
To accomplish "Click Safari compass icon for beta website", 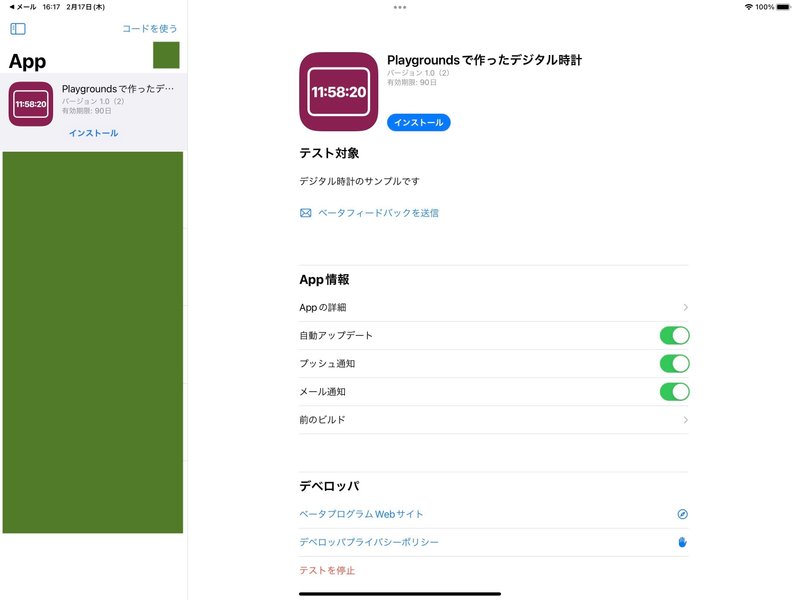I will [682, 514].
